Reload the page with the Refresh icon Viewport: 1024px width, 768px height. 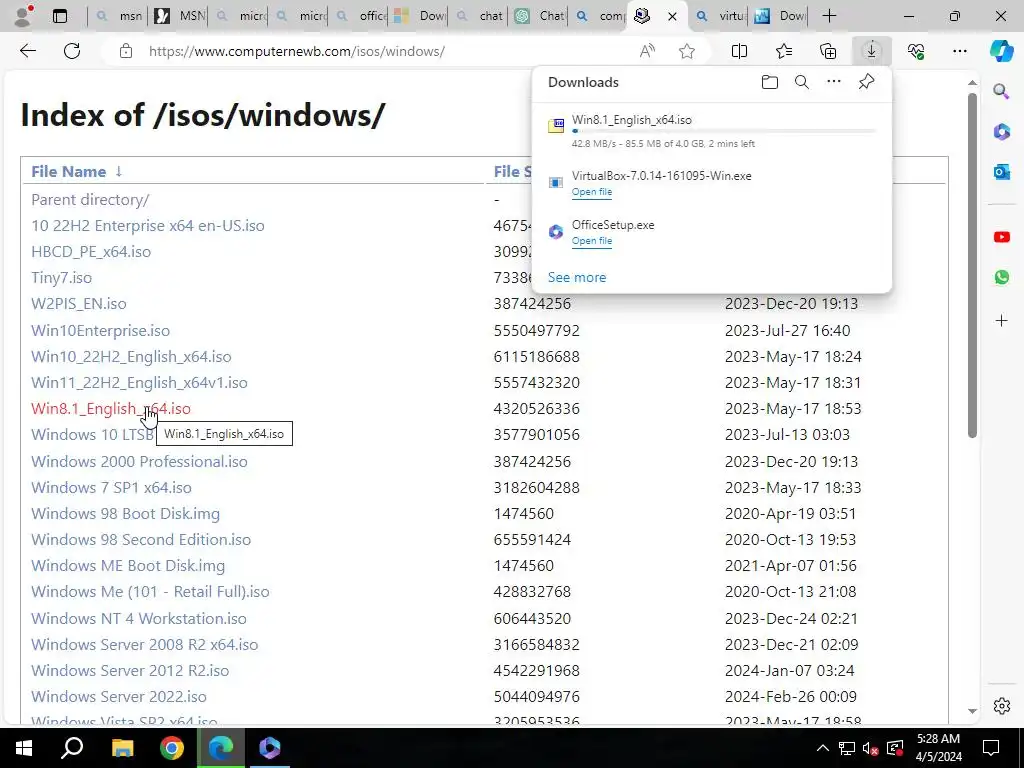point(72,51)
